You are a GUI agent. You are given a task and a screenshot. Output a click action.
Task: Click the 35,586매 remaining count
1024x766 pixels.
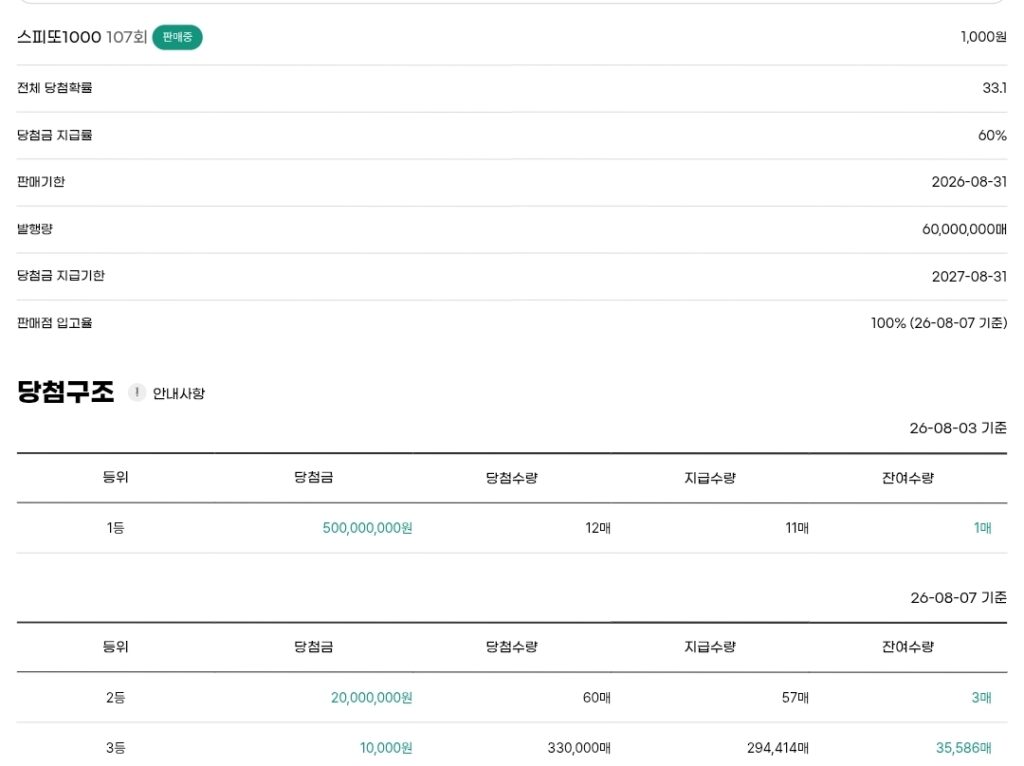pyautogui.click(x=963, y=748)
